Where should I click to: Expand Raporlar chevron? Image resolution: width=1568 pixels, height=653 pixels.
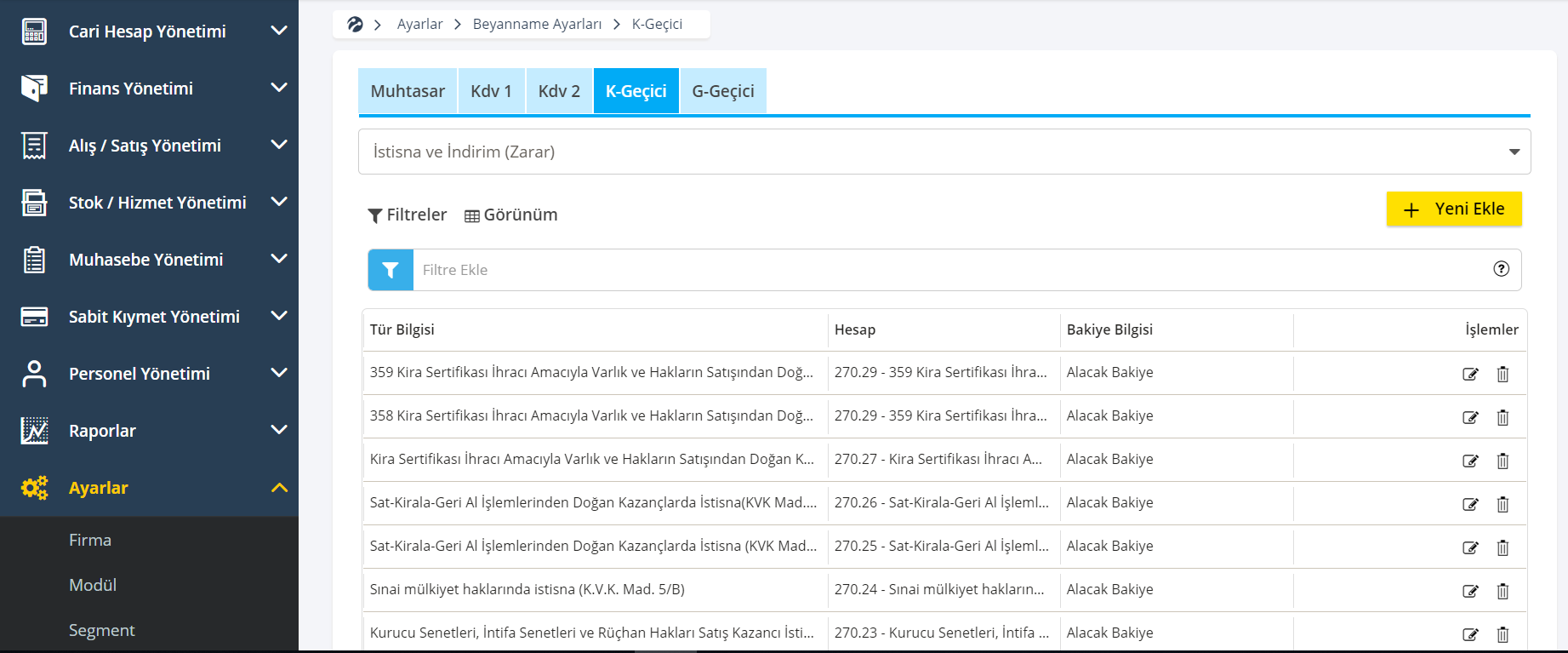[x=279, y=430]
